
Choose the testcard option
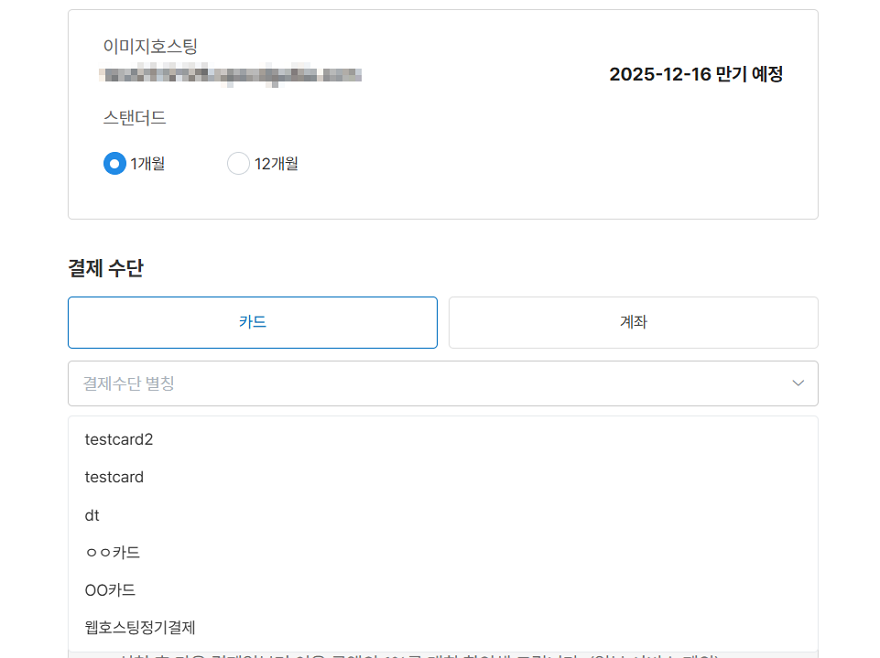click(114, 477)
